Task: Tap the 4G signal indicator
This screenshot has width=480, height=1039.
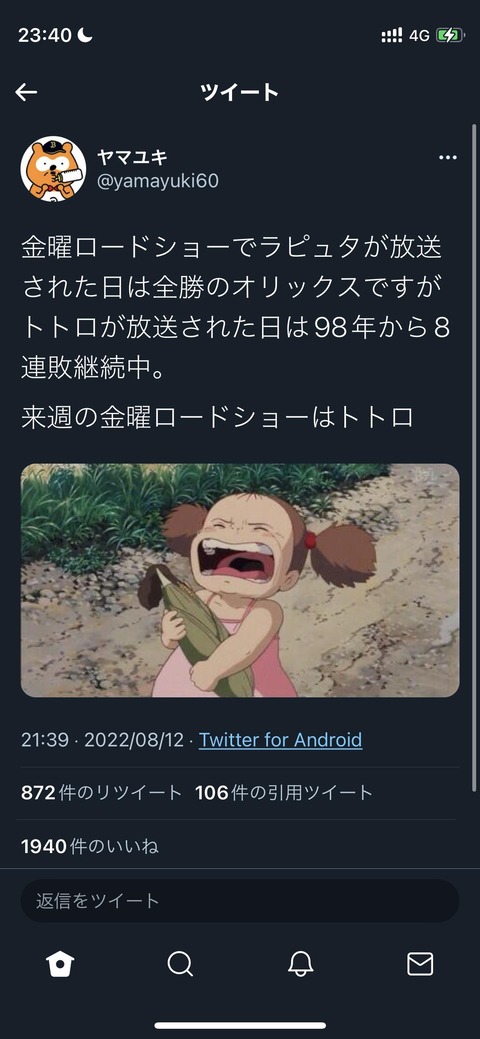Action: [419, 36]
